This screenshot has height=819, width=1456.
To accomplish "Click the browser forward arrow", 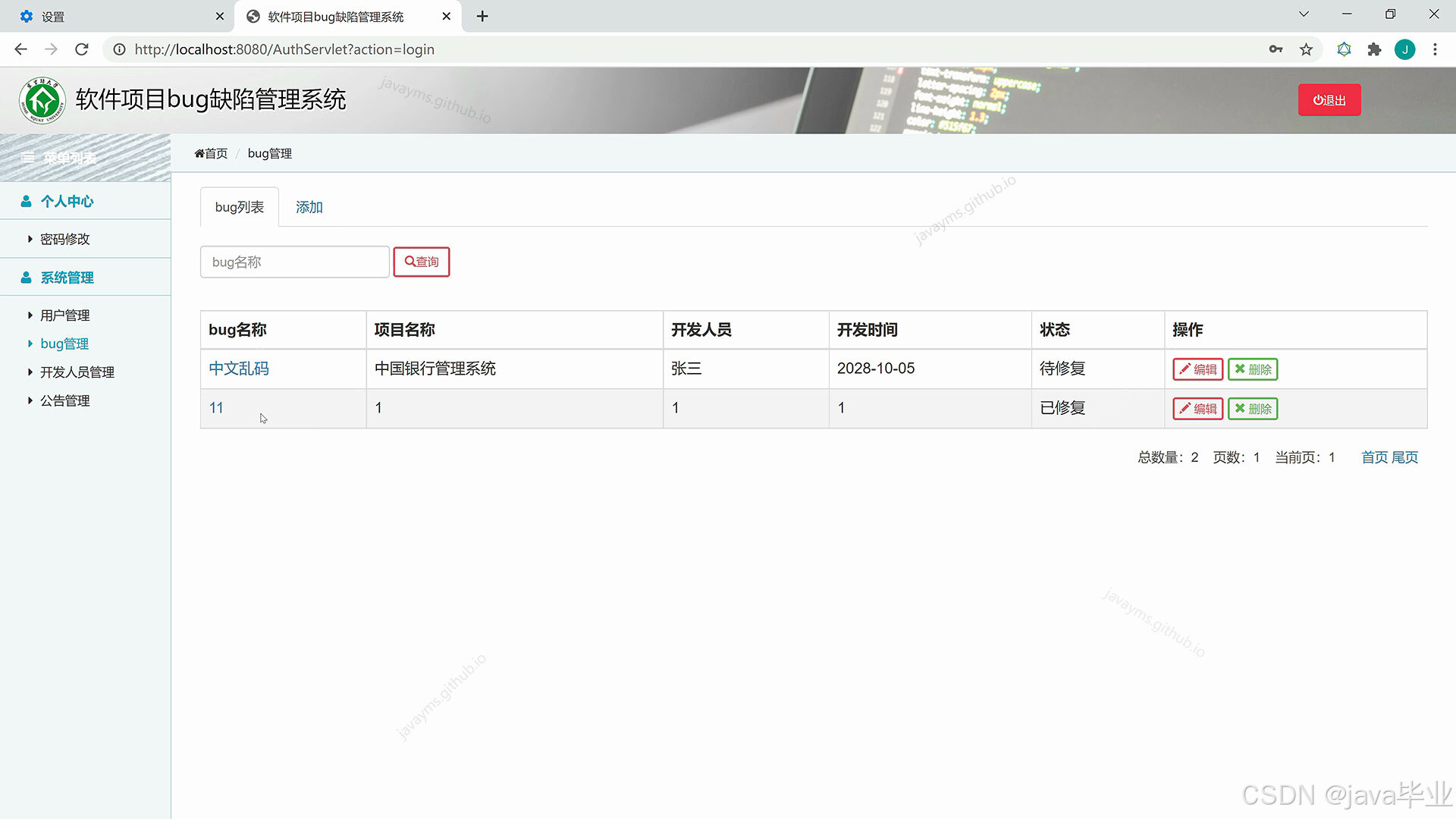I will [x=51, y=49].
